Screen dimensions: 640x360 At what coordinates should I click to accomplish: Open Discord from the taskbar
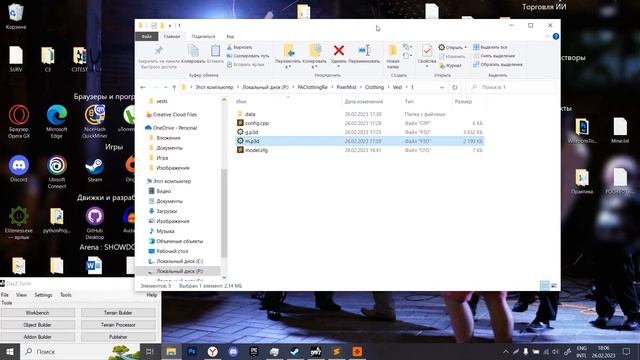click(x=233, y=351)
